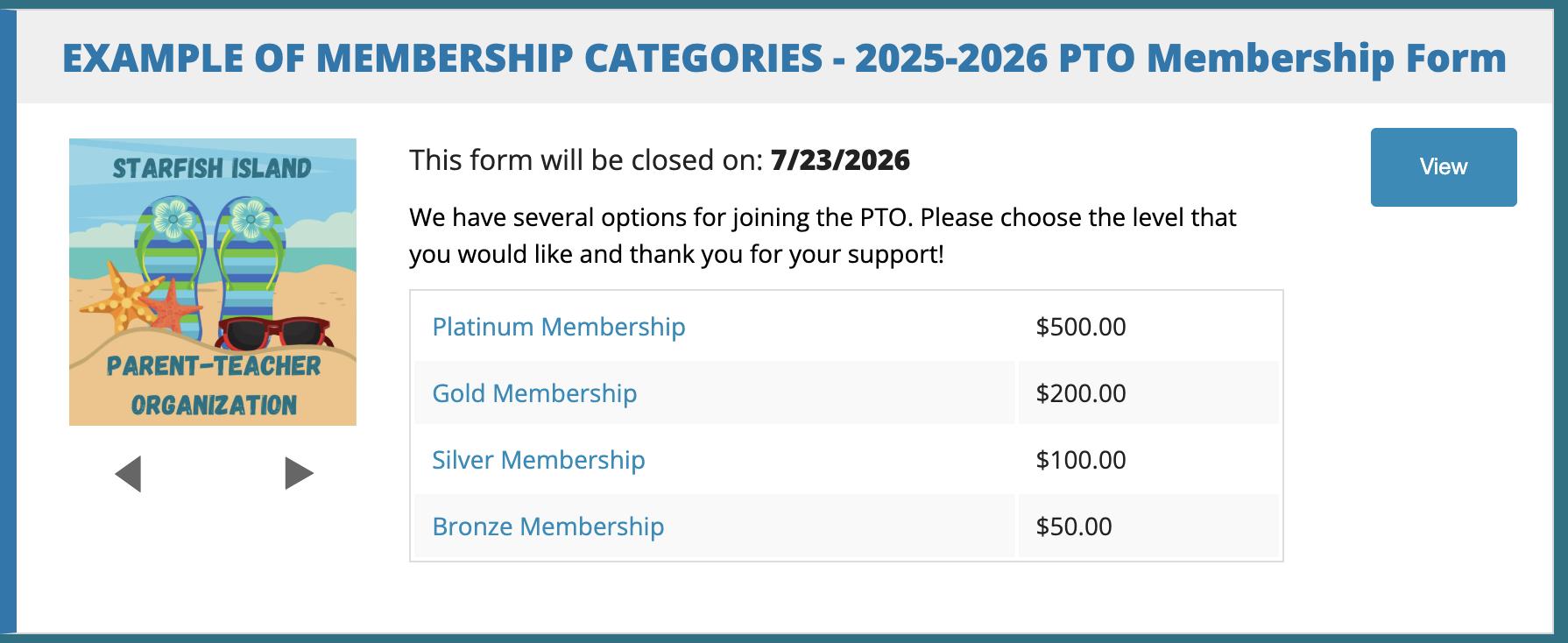
Task: Select the Gold Membership link
Action: 534,393
